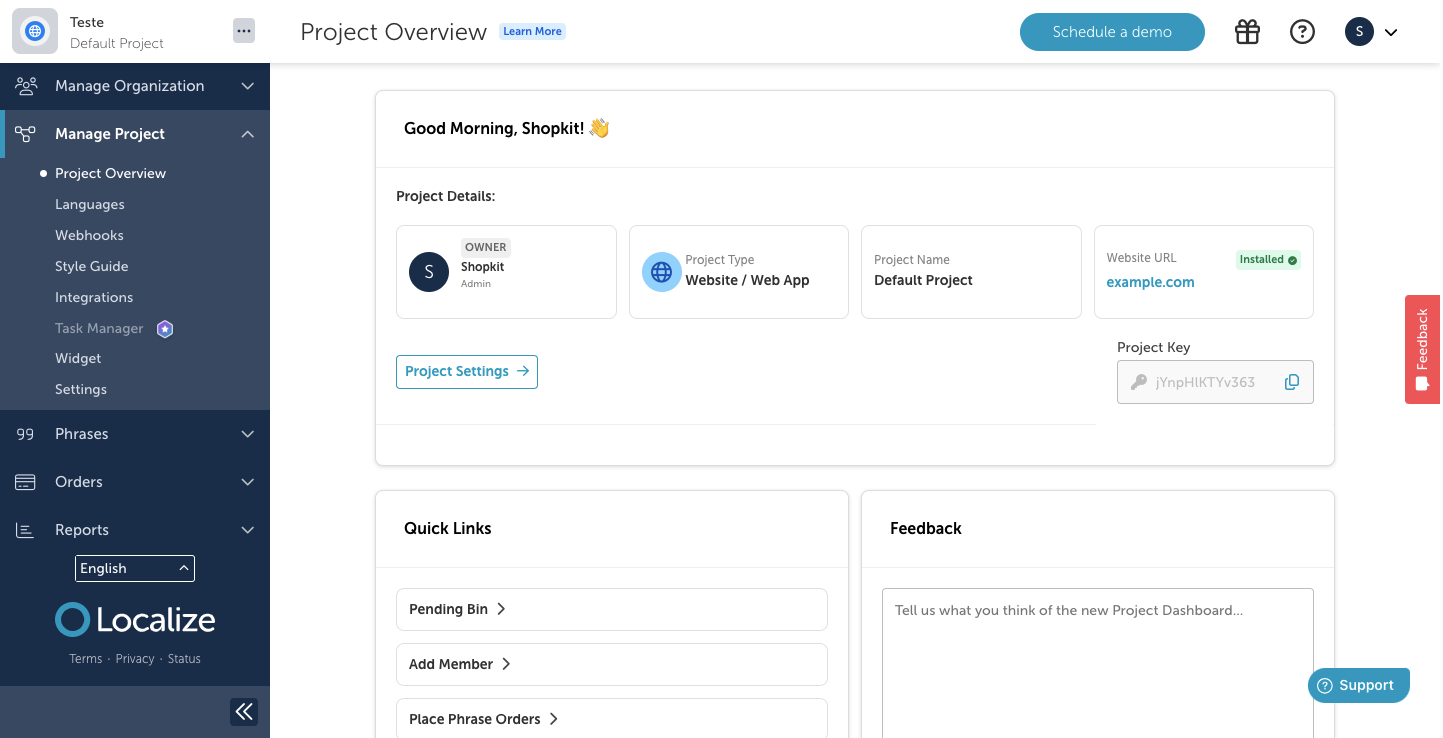
Task: Follow the example.com website link
Action: pyautogui.click(x=1150, y=282)
